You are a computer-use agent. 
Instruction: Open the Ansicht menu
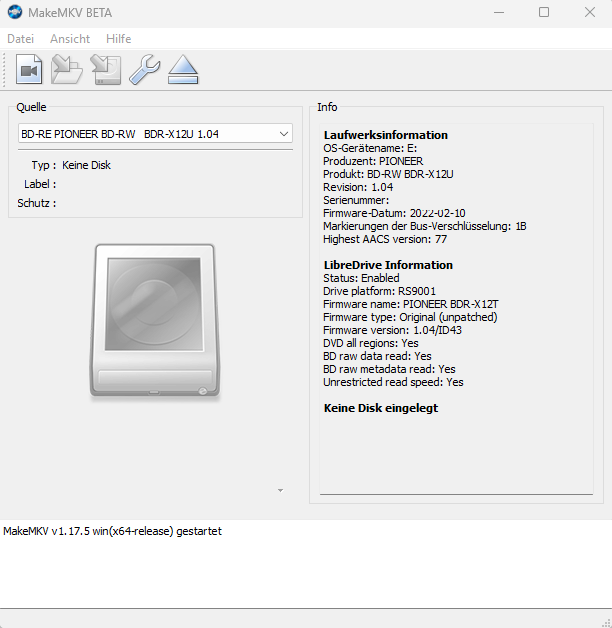[x=70, y=39]
